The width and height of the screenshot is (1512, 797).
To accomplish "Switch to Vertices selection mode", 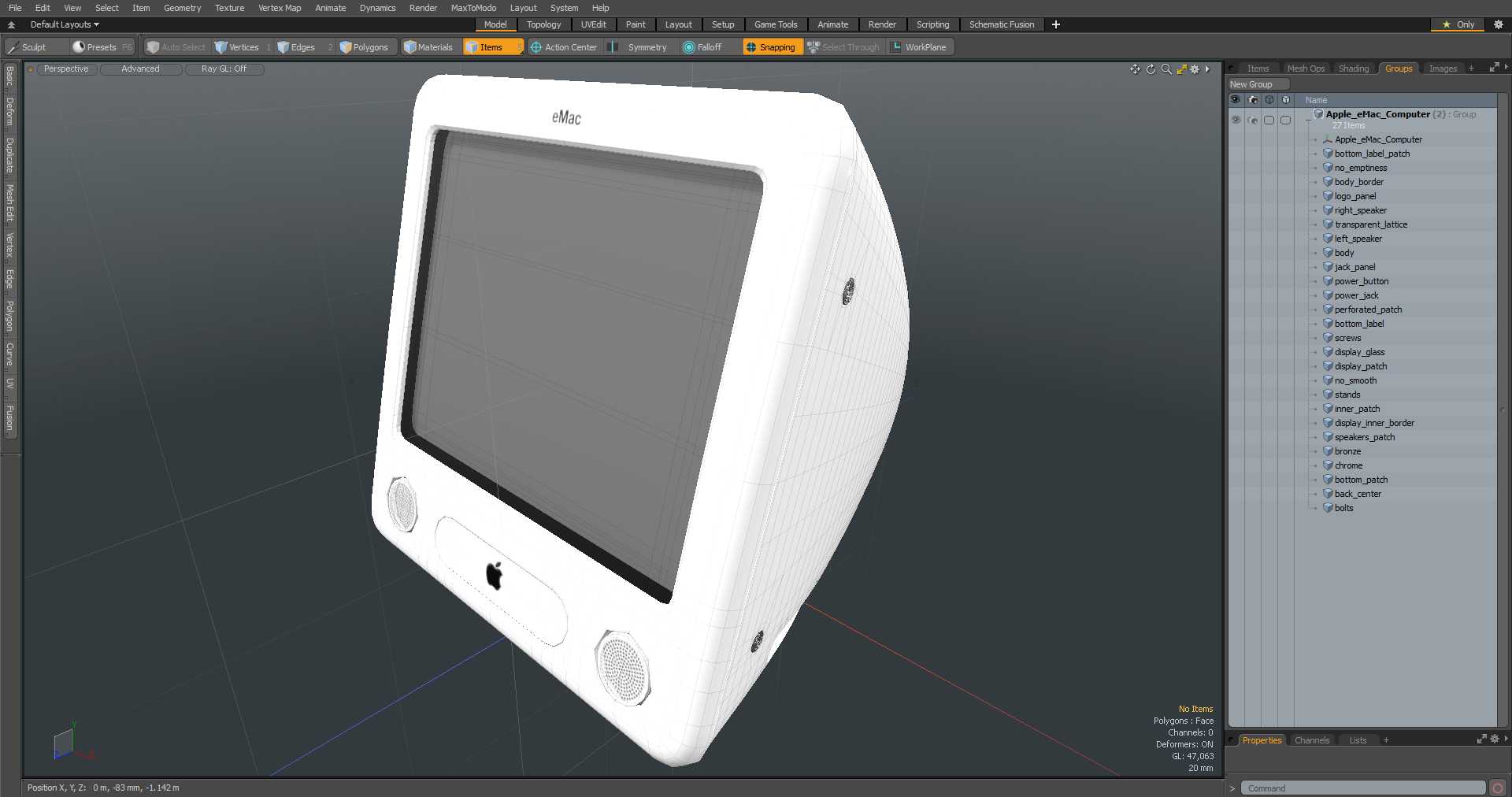I will (243, 47).
